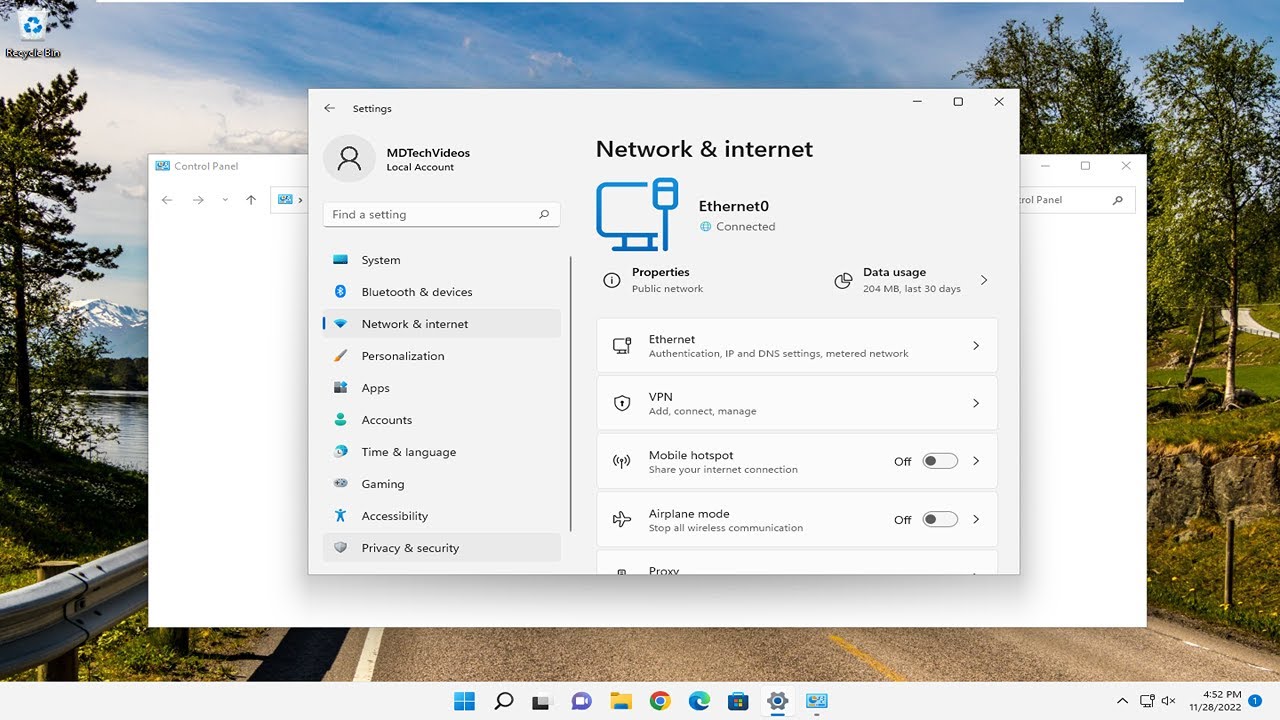Open the Recycle Bin on the desktop
The width and height of the screenshot is (1280, 720).
[33, 32]
